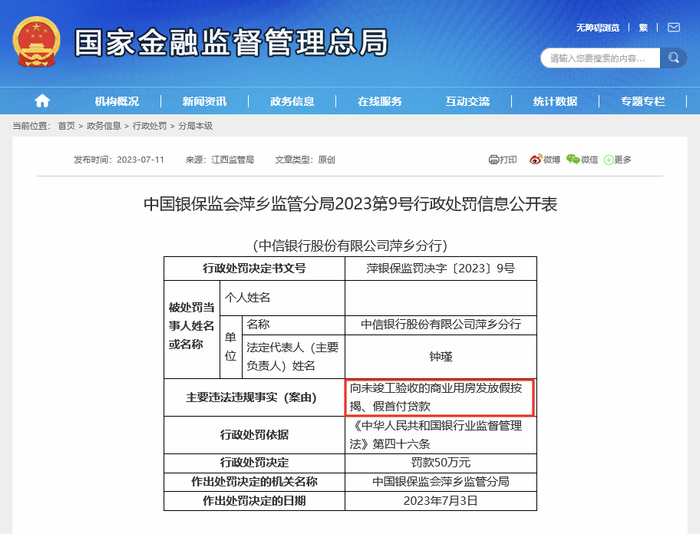Share via the Weibo icon
The width and height of the screenshot is (700, 534).
(x=535, y=159)
